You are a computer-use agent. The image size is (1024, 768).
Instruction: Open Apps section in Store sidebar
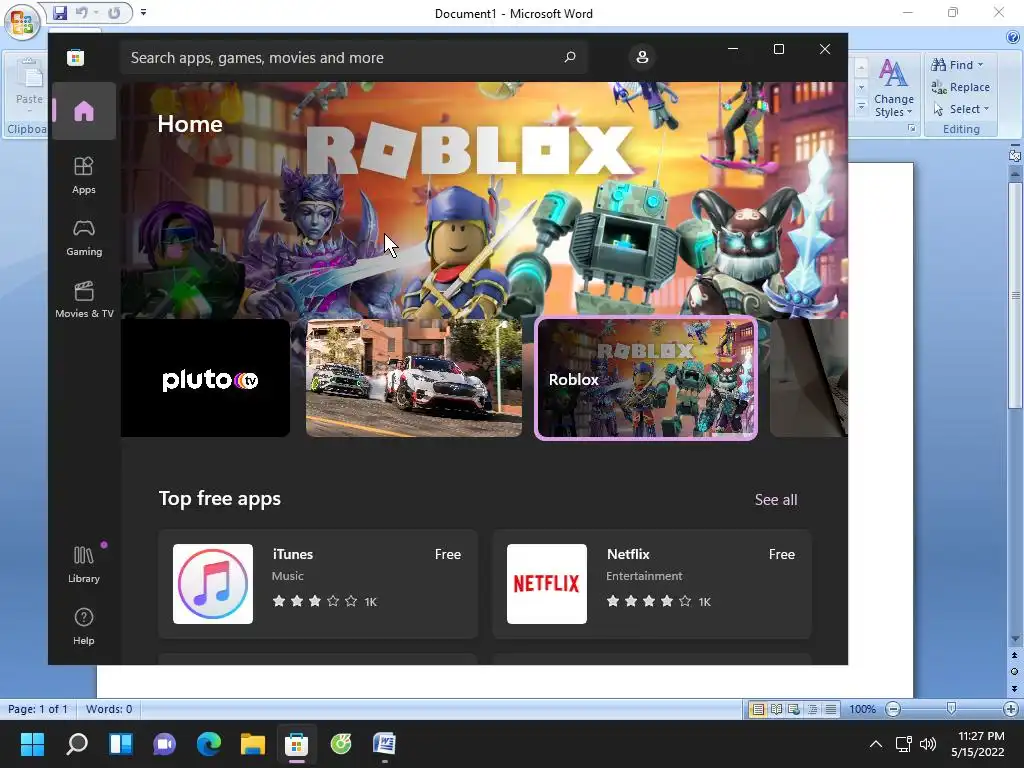click(x=84, y=176)
